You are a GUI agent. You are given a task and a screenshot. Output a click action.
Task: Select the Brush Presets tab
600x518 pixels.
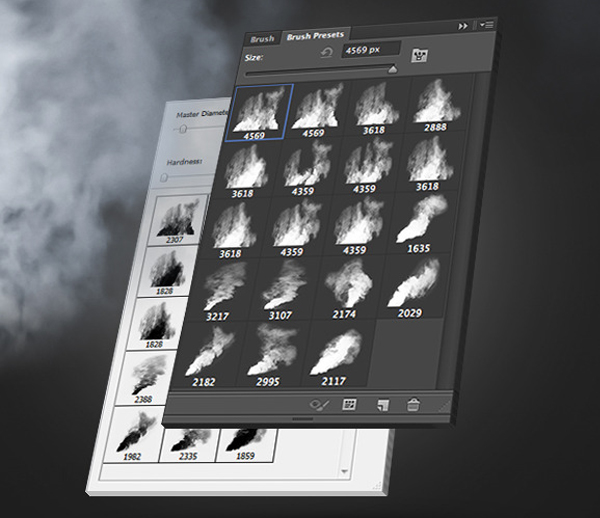click(315, 36)
